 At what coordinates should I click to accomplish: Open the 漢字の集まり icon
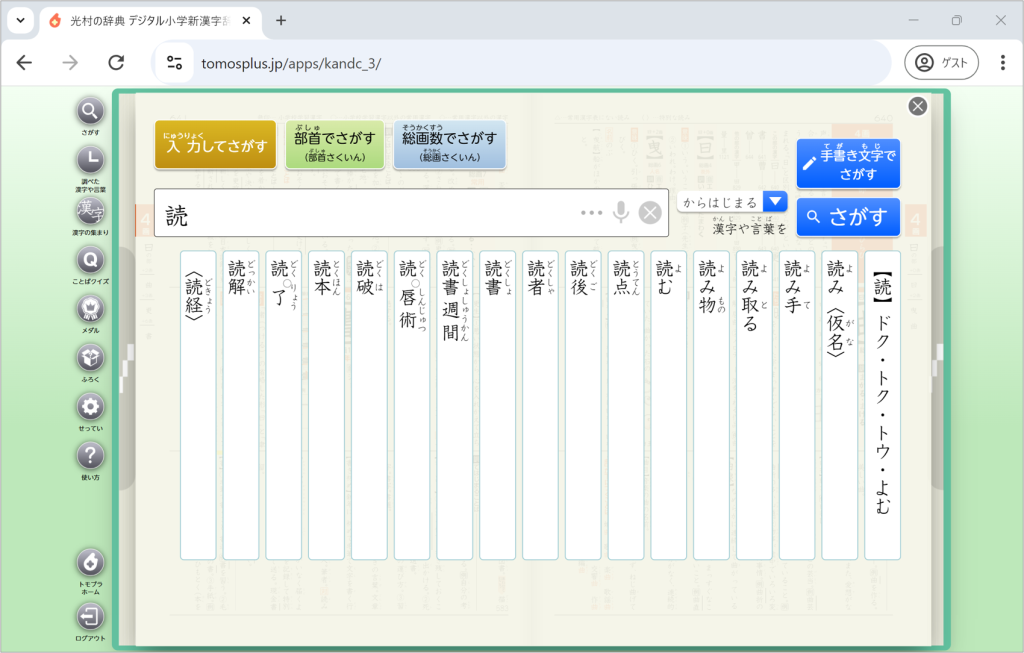(x=90, y=210)
